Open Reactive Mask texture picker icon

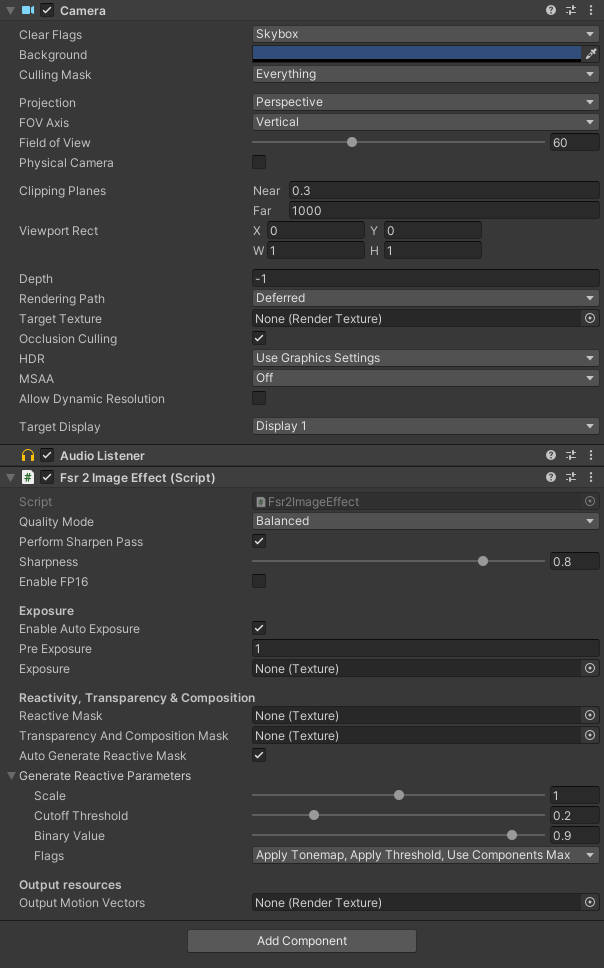(x=590, y=715)
